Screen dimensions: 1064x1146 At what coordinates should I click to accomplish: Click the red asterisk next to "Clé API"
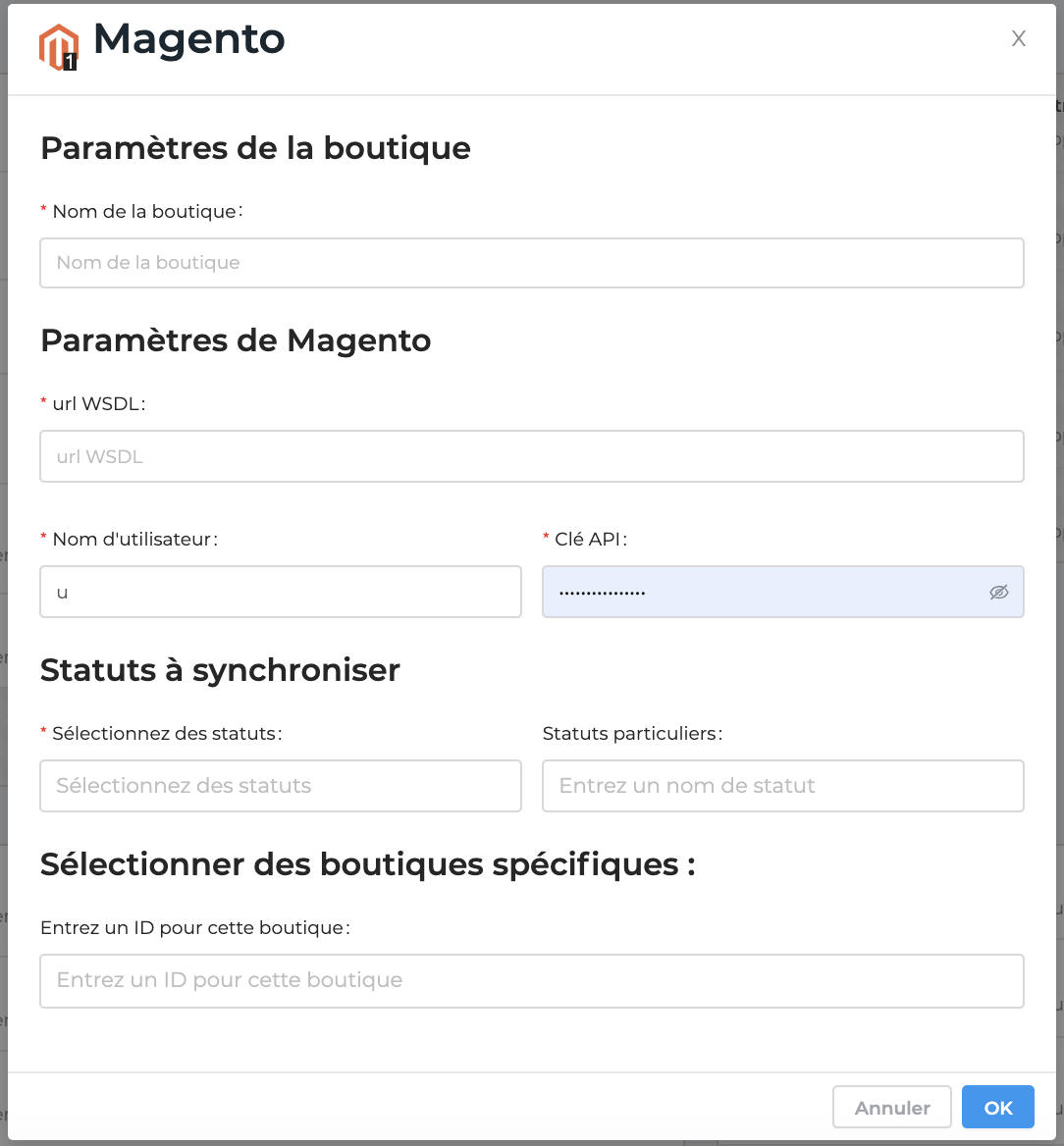[x=546, y=538]
